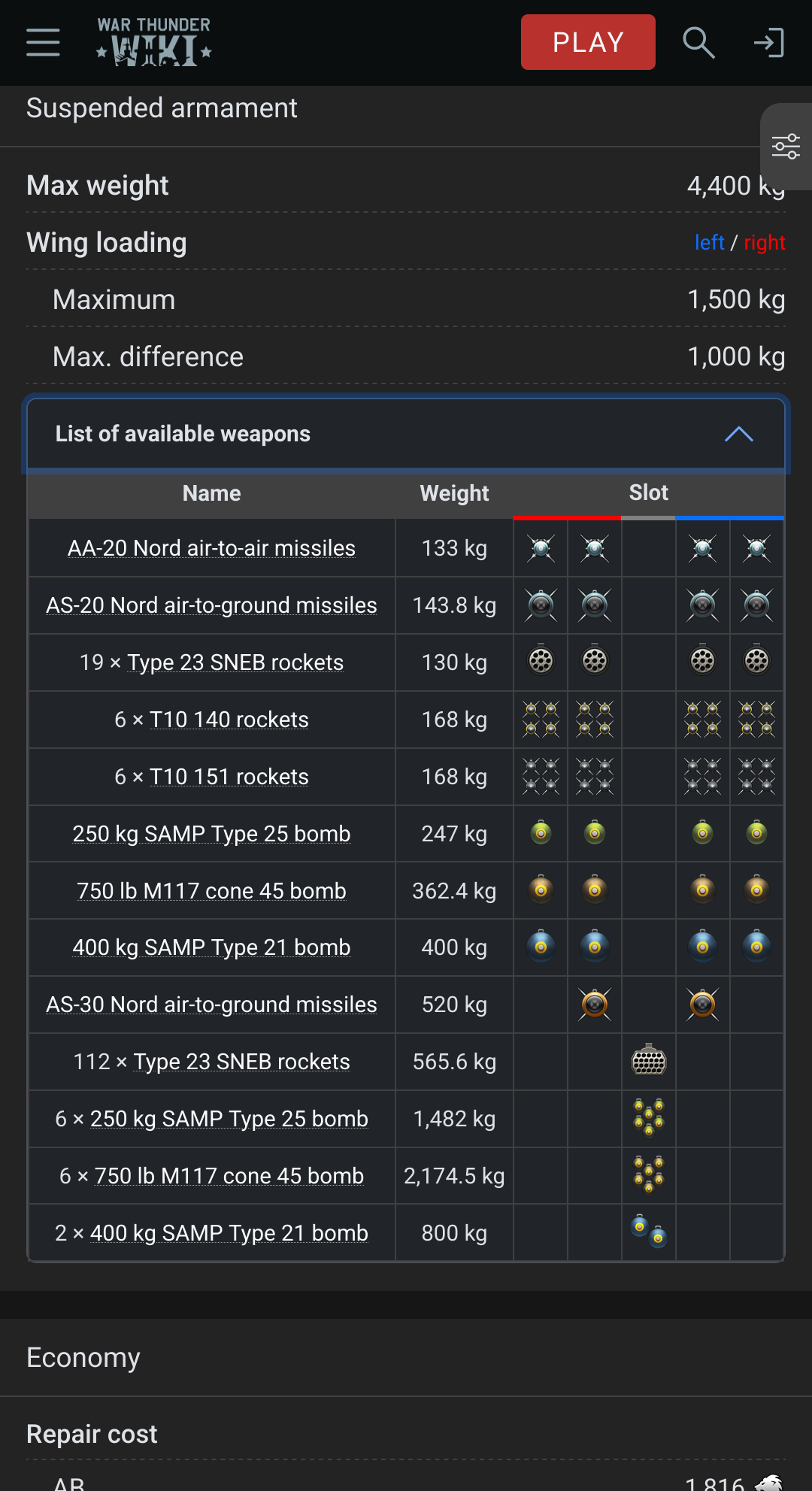
Task: Select last slot icon for 400 kg SAMP Type 21 bomb
Action: point(756,947)
